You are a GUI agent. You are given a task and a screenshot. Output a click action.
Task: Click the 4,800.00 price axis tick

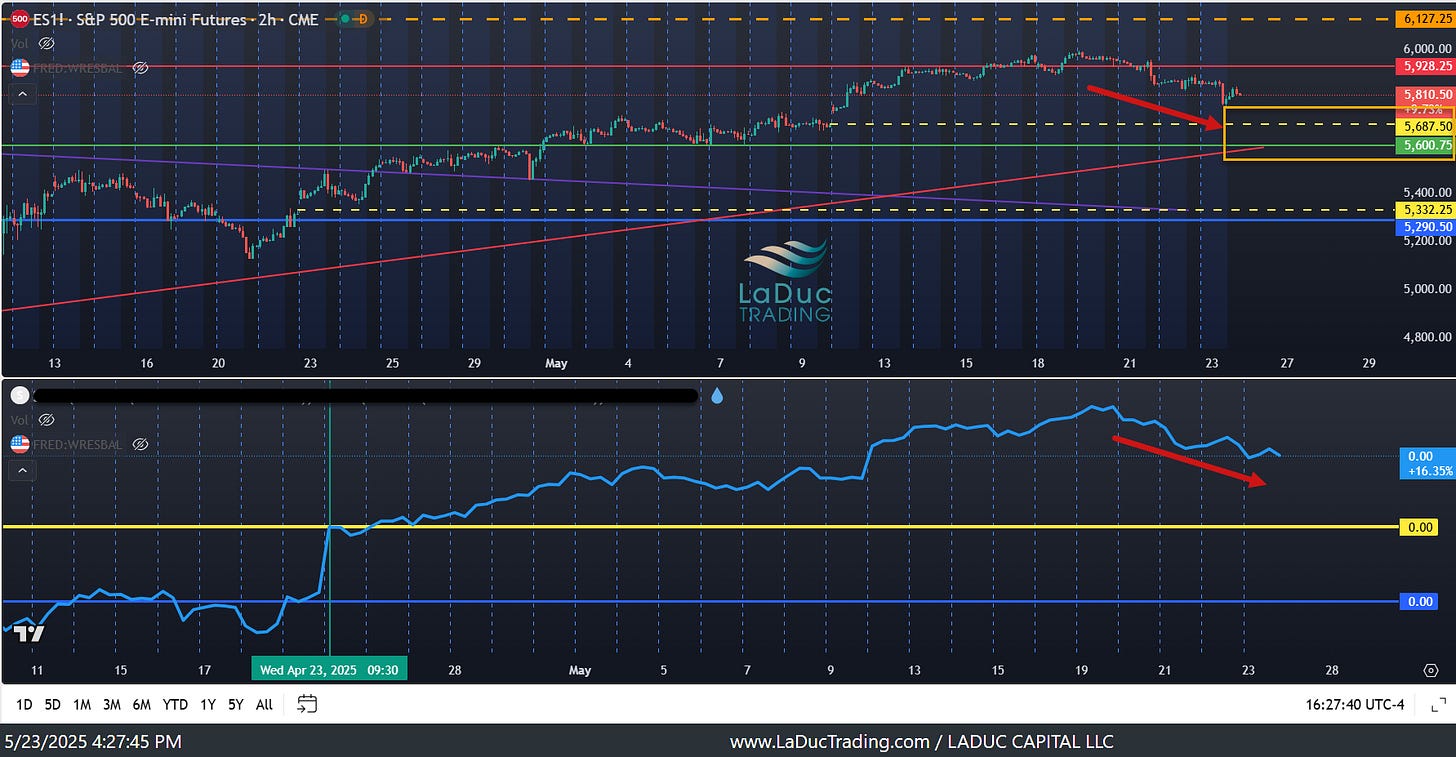[x=1427, y=337]
